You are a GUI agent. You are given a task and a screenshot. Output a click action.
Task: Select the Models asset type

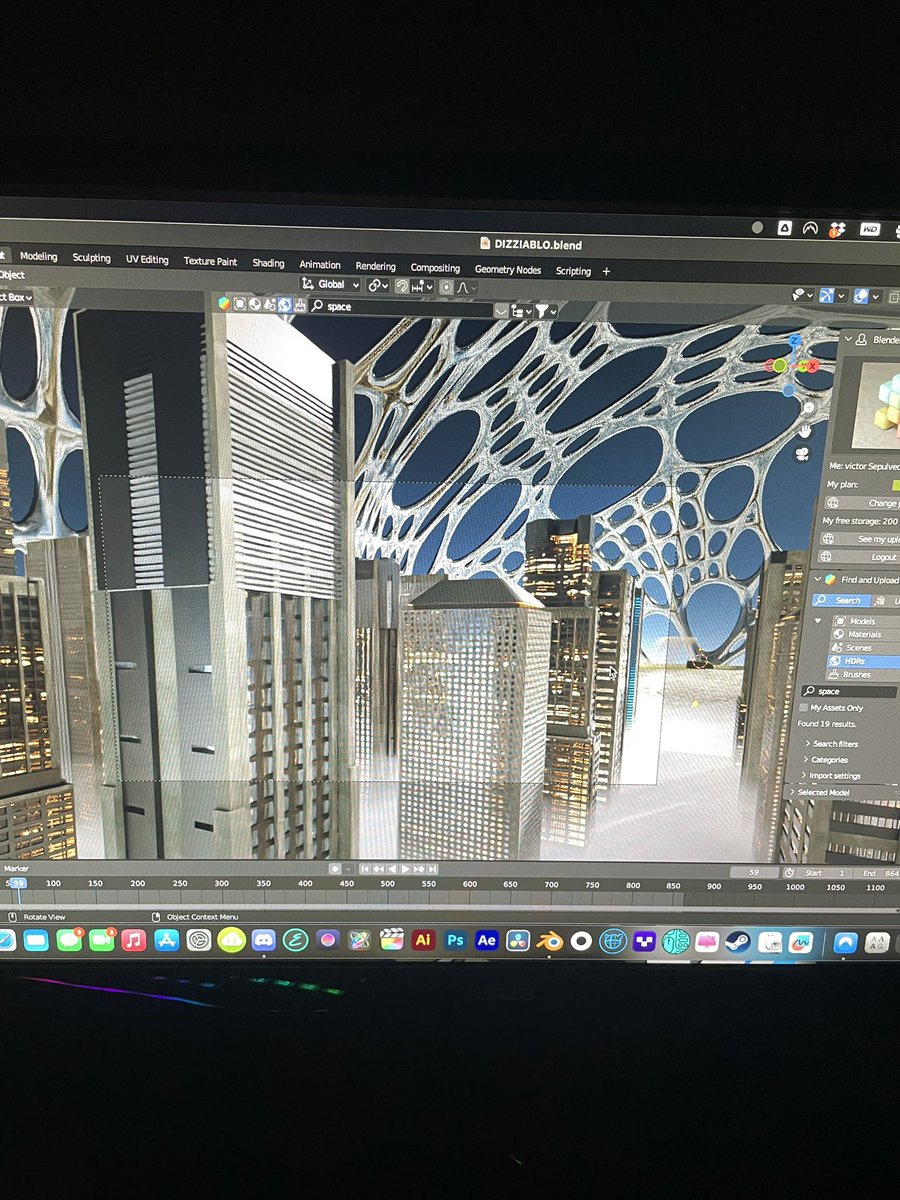(x=865, y=621)
